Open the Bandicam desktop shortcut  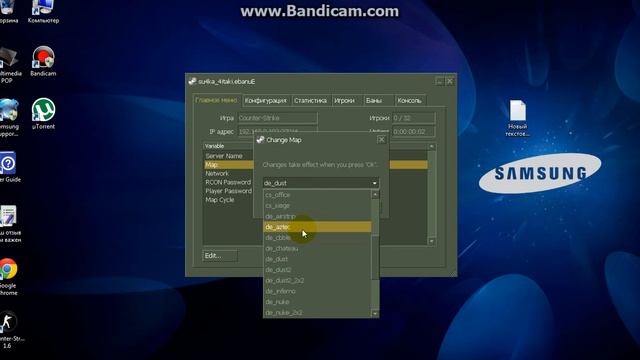[43, 61]
